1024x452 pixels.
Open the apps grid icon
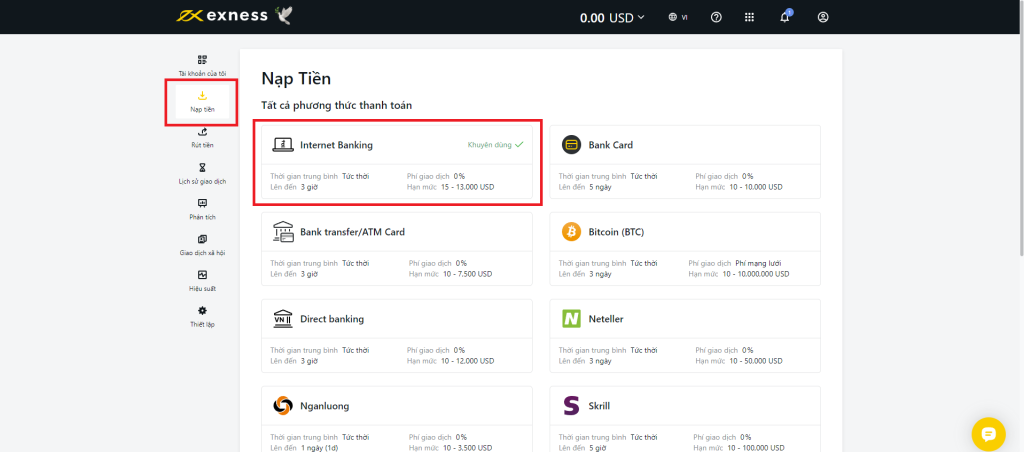pyautogui.click(x=749, y=17)
